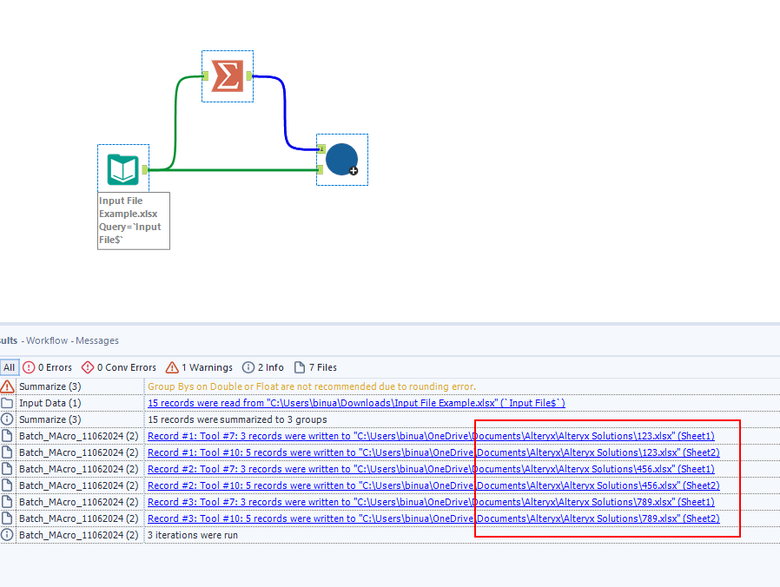Image resolution: width=780 pixels, height=587 pixels.
Task: Click file icon on Record #1 Tool #10 row
Action: (7, 452)
